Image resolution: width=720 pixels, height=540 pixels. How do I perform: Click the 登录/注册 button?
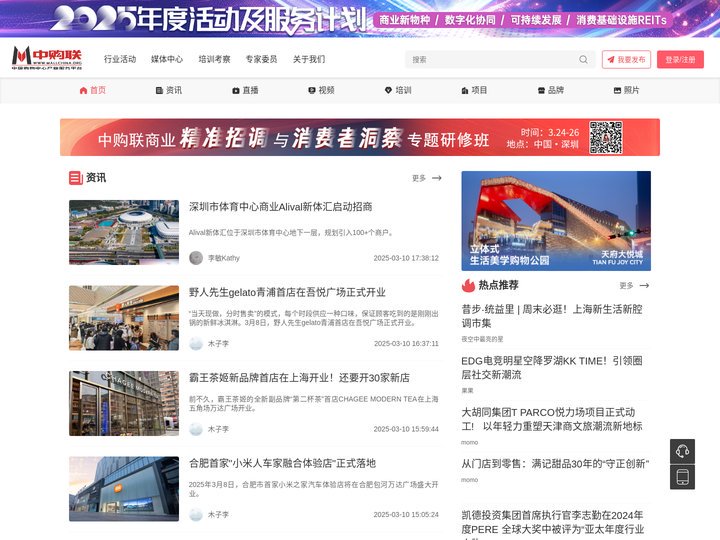pos(681,60)
